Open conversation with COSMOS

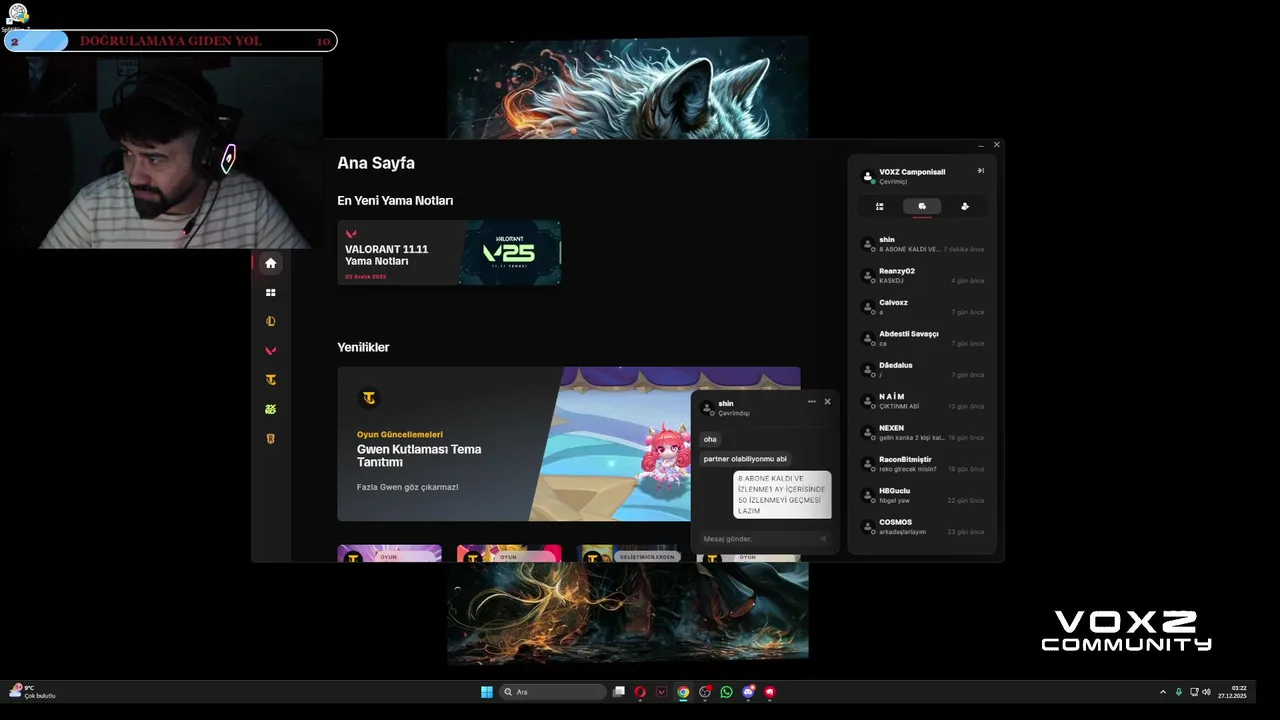pyautogui.click(x=922, y=527)
